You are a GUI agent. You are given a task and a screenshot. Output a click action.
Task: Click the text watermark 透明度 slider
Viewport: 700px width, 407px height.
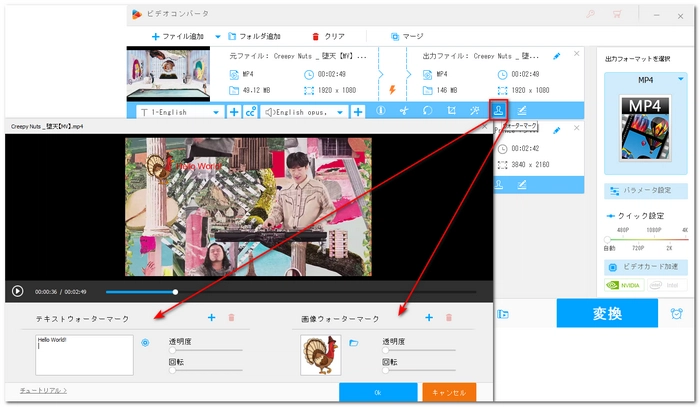(x=207, y=351)
